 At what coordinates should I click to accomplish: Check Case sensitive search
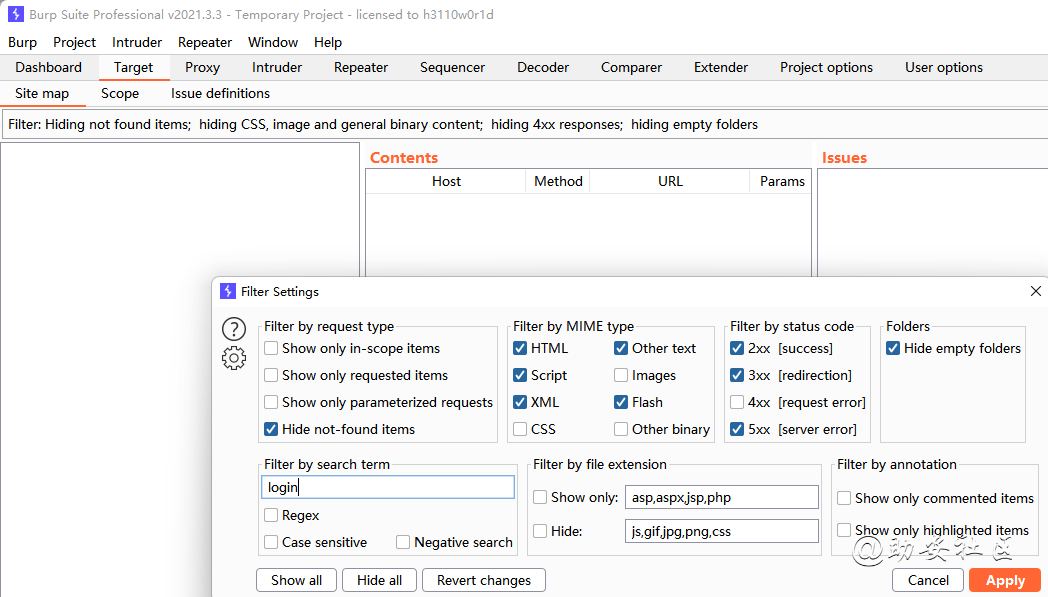coord(271,542)
